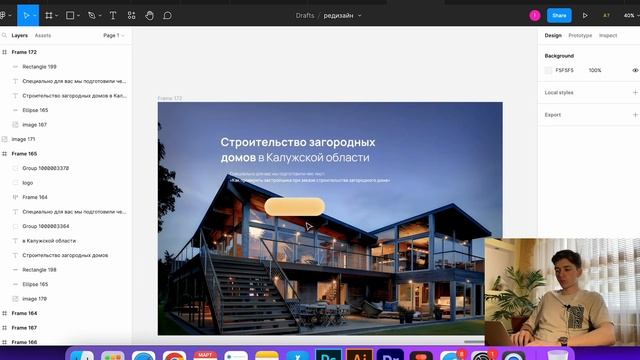Switch to the Design tab

(553, 36)
